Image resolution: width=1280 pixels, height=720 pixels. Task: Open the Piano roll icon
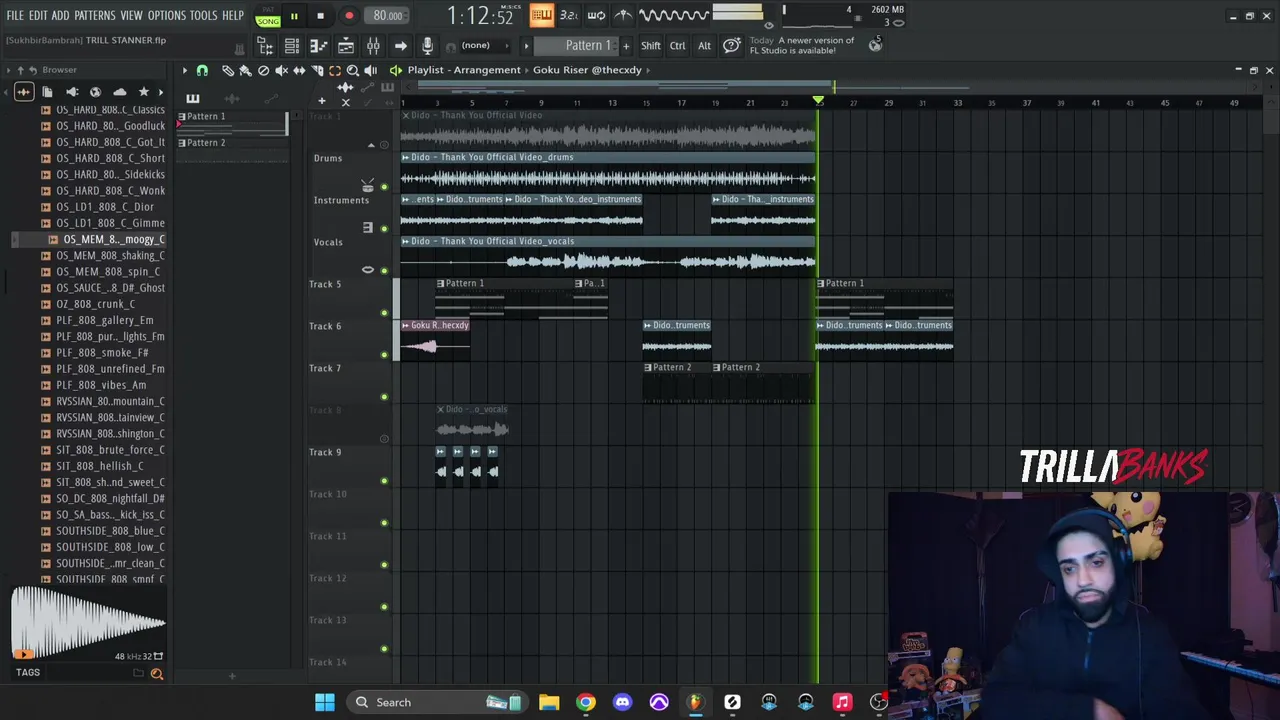(319, 46)
